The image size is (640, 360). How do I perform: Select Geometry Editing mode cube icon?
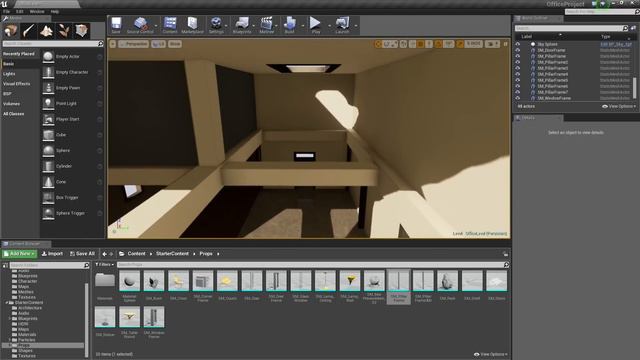point(82,31)
